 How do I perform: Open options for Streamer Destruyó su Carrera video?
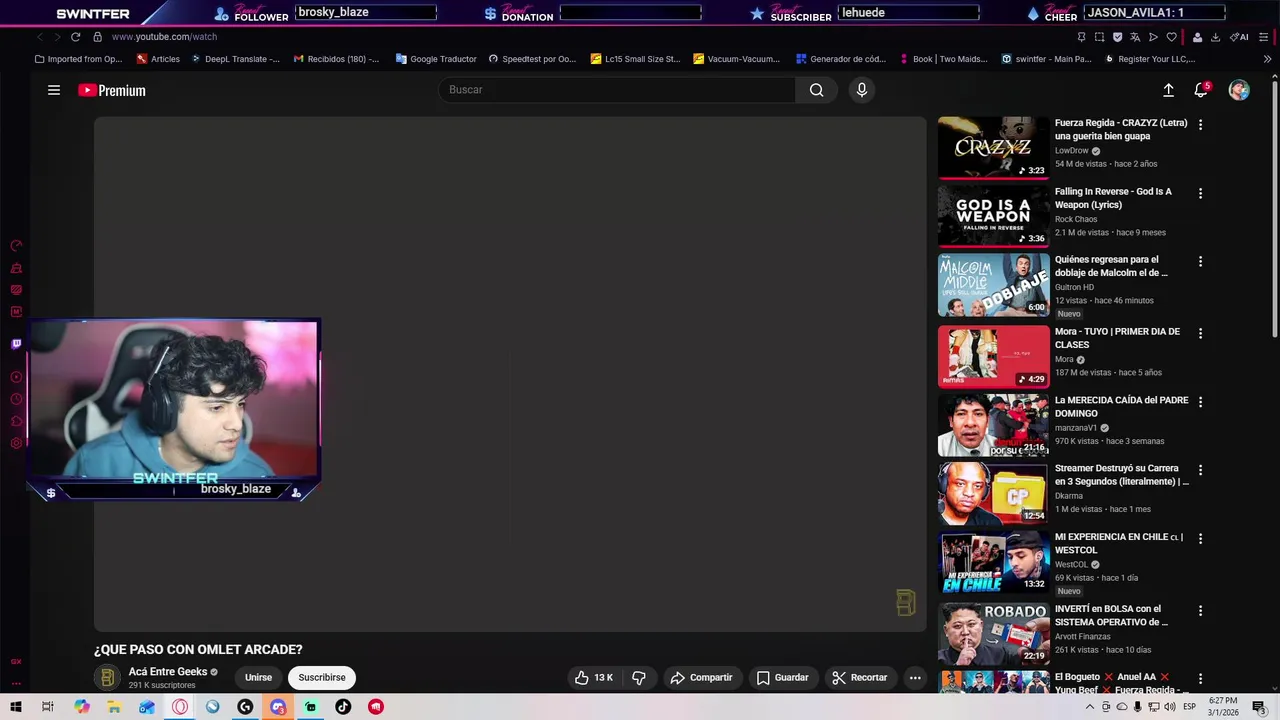click(x=1200, y=470)
